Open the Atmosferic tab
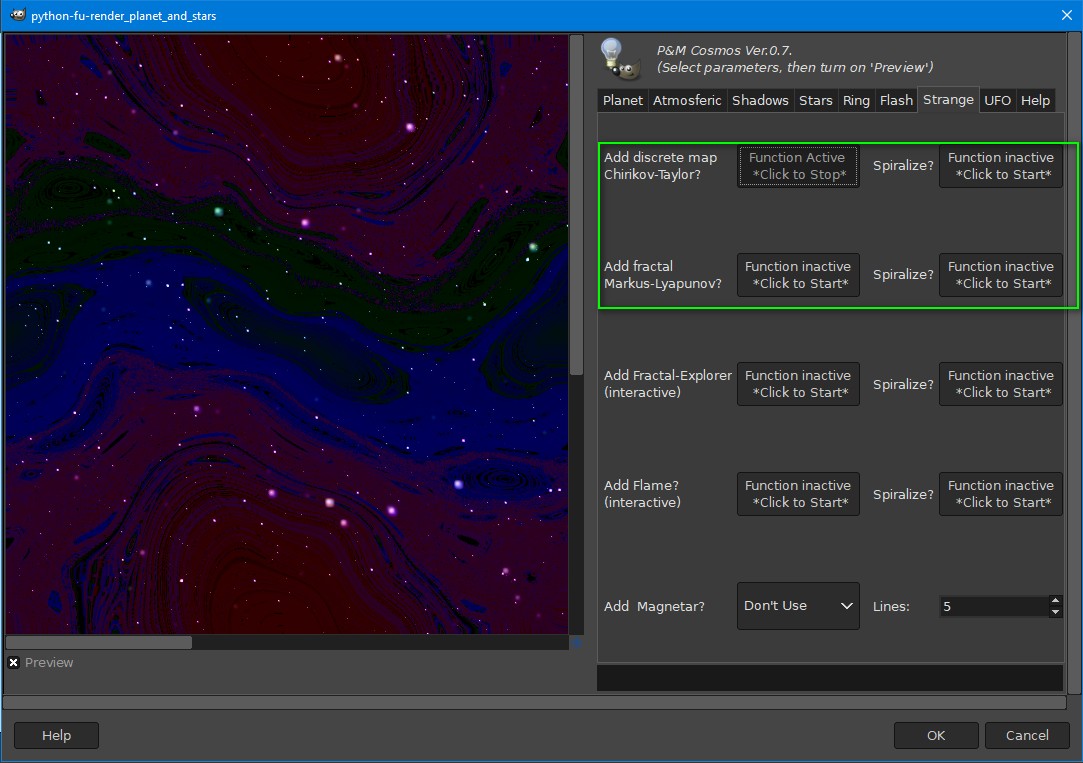1083x763 pixels. (688, 100)
